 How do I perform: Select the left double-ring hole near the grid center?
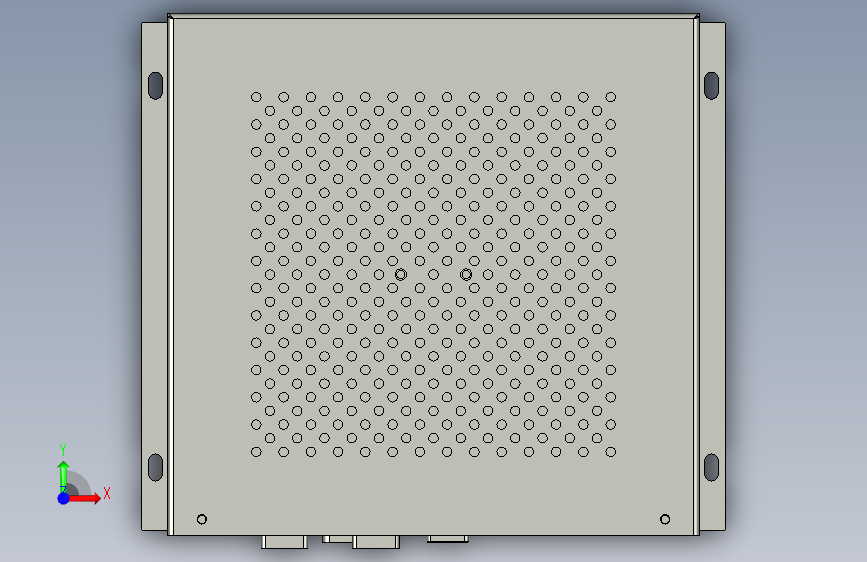point(401,274)
